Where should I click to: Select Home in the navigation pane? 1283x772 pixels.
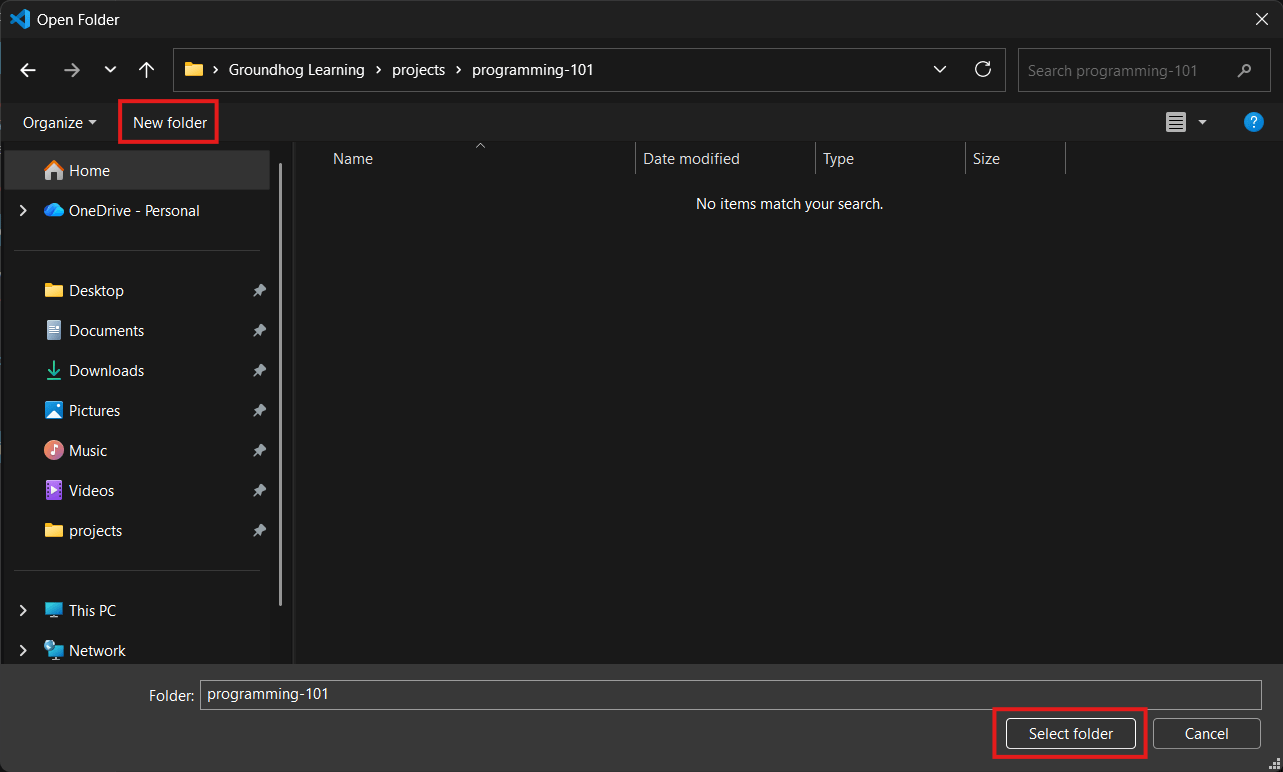coord(137,171)
